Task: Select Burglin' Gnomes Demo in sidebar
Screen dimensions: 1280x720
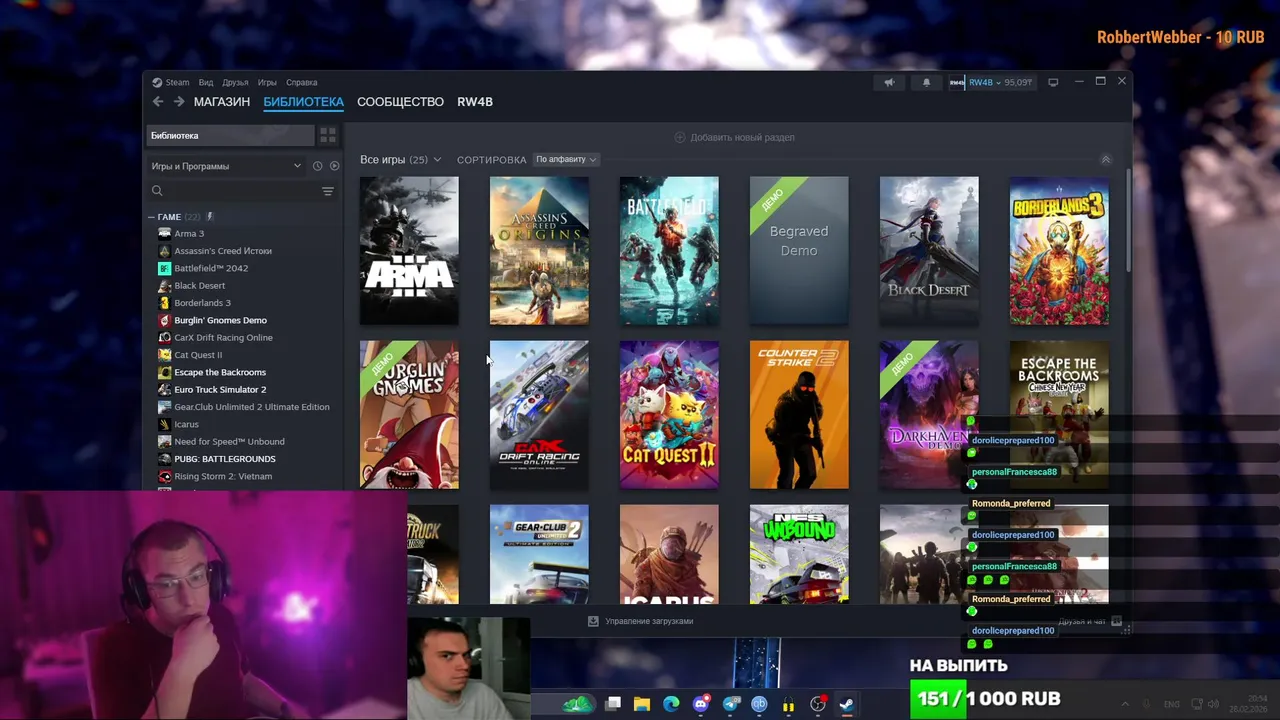Action: click(220, 320)
